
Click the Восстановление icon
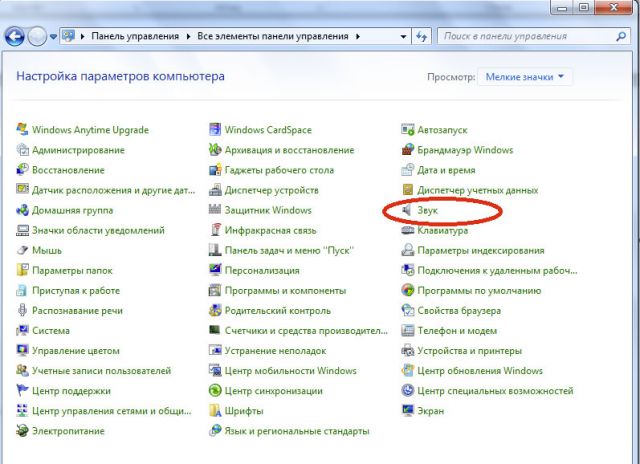[x=22, y=170]
